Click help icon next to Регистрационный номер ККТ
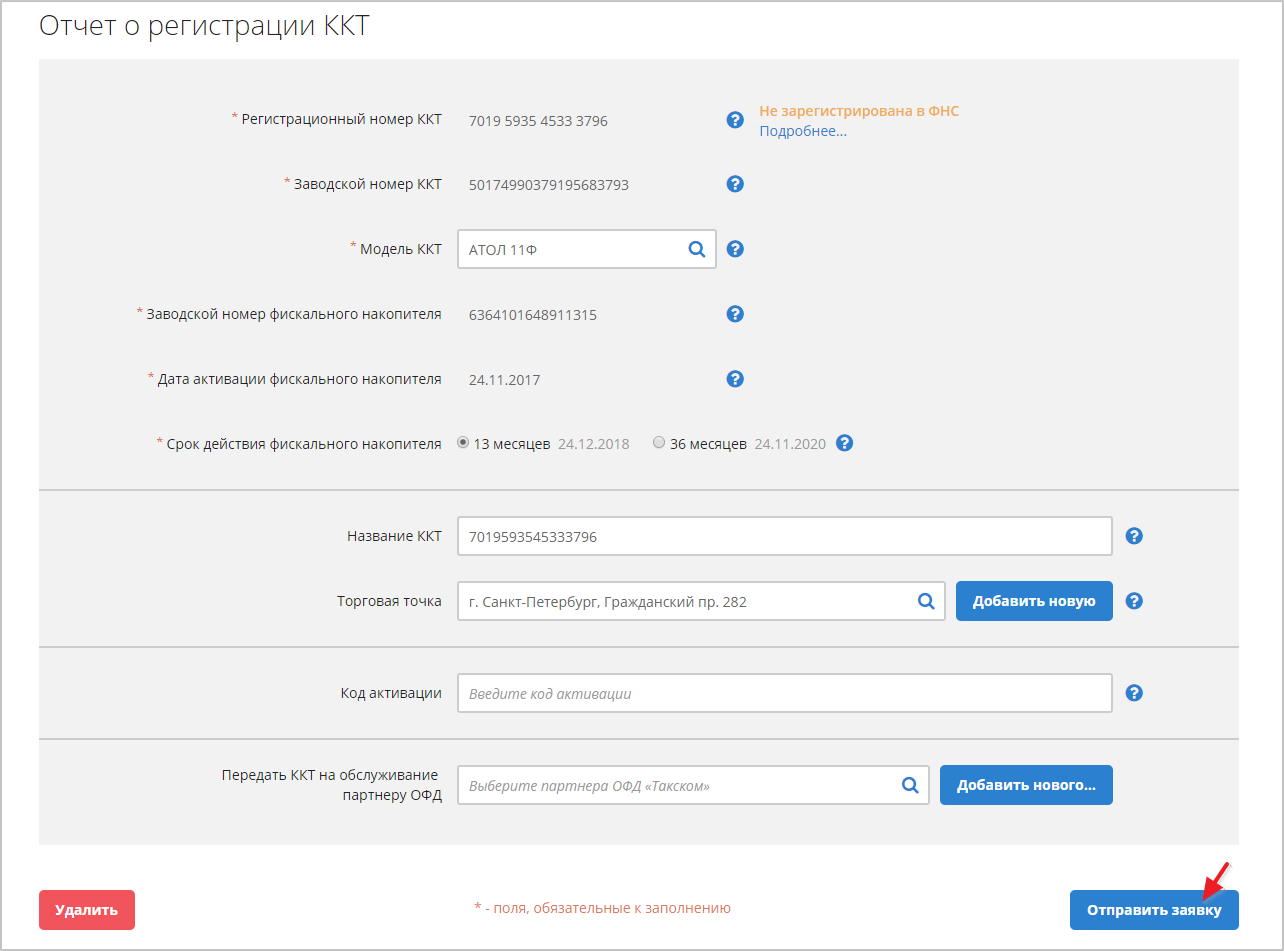Viewport: 1284px width, 951px height. point(735,120)
